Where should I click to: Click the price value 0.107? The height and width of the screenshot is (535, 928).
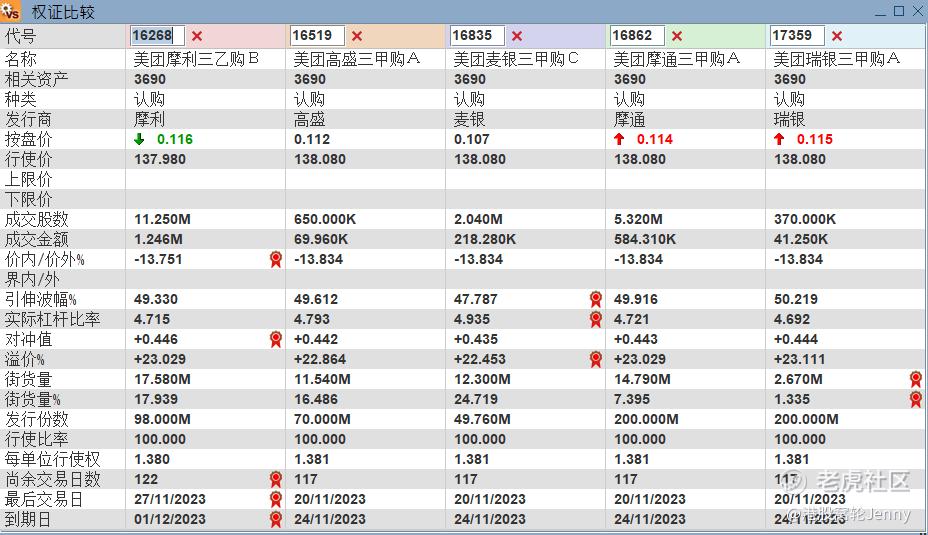[472, 140]
